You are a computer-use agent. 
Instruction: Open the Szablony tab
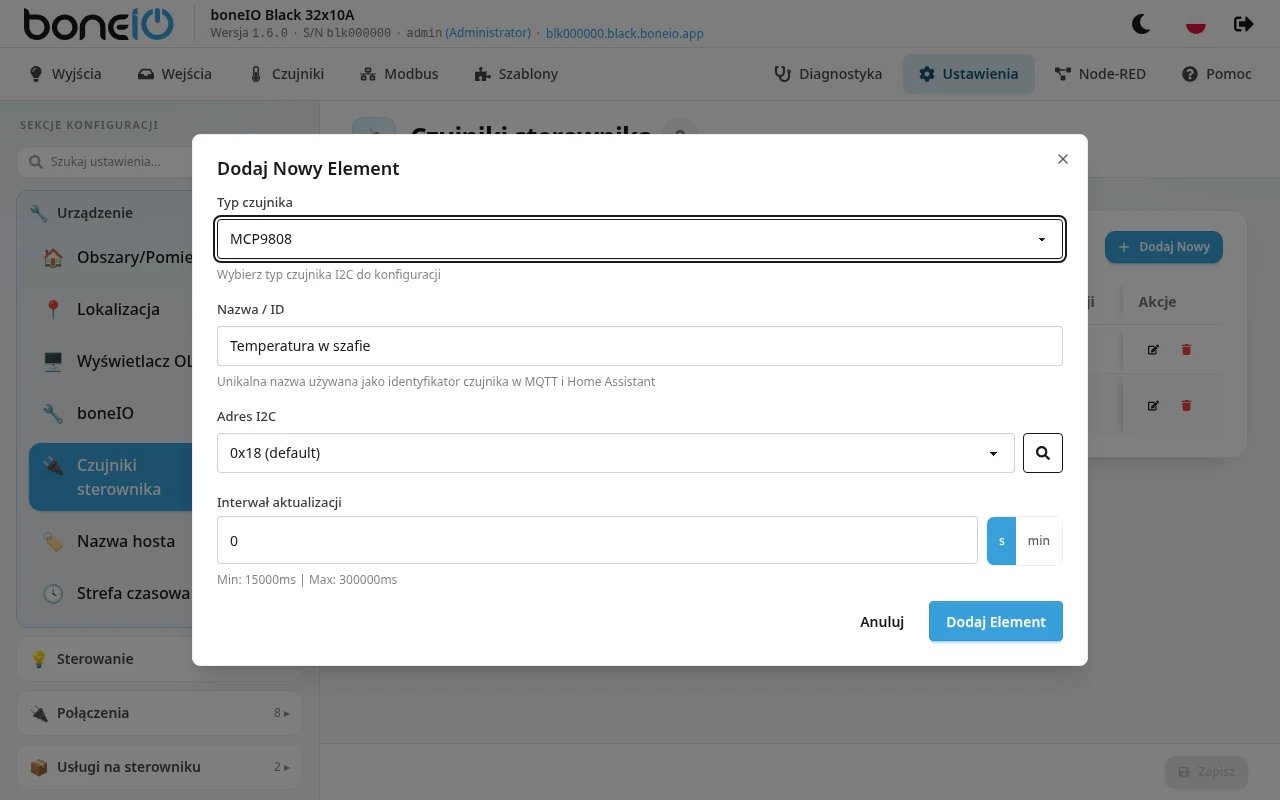pos(515,74)
